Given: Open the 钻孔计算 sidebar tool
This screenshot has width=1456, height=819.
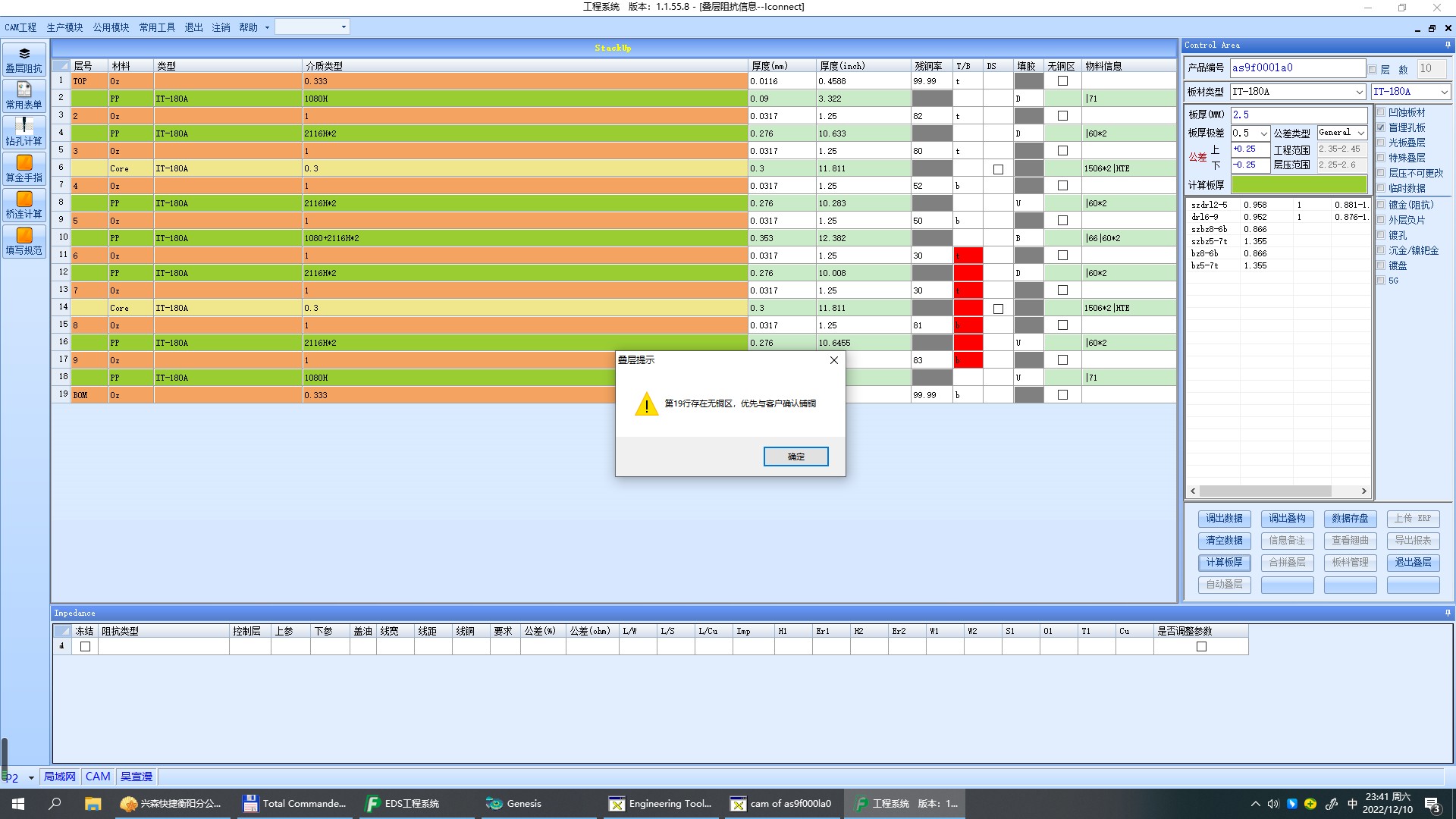Looking at the screenshot, I should 24,133.
